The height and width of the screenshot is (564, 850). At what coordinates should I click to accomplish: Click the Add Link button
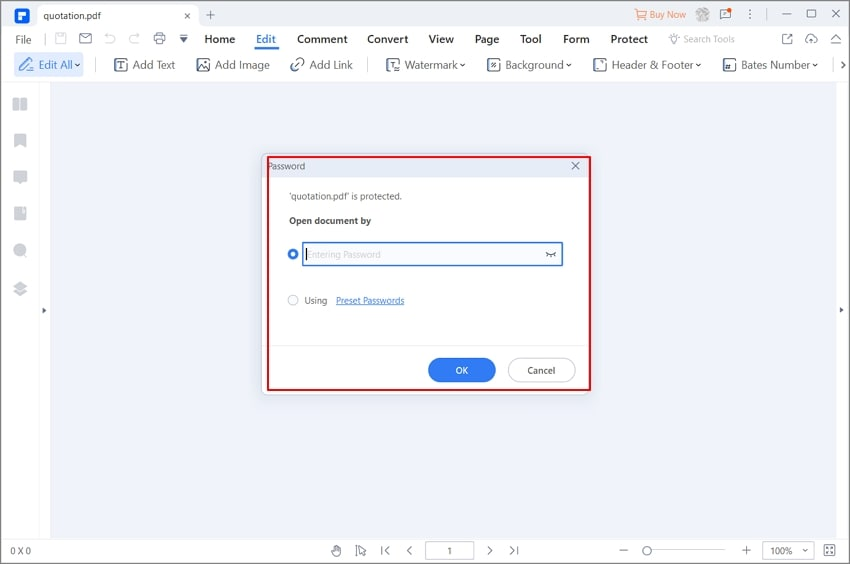[x=321, y=65]
